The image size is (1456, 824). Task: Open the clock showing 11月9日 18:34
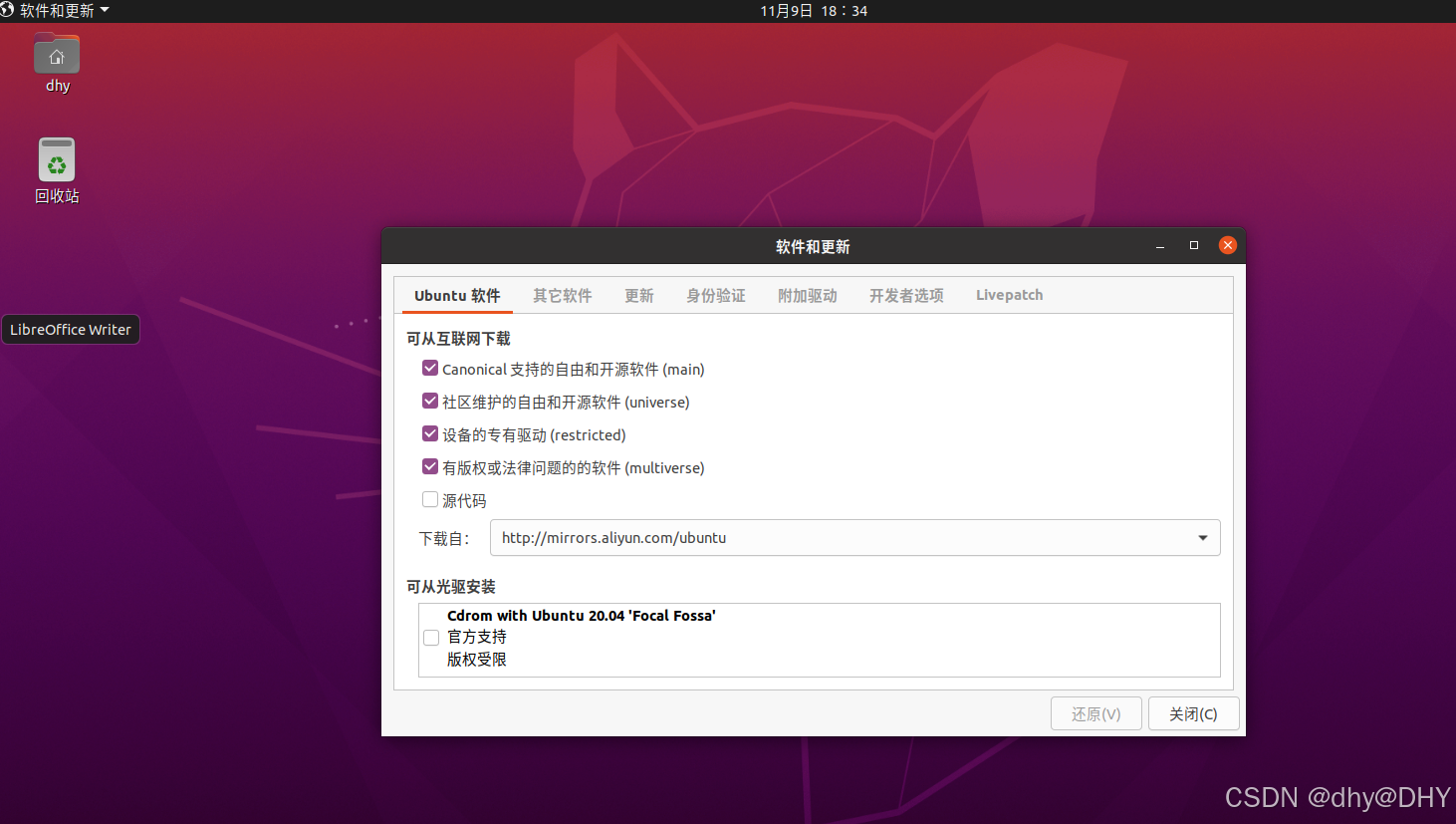coord(814,11)
